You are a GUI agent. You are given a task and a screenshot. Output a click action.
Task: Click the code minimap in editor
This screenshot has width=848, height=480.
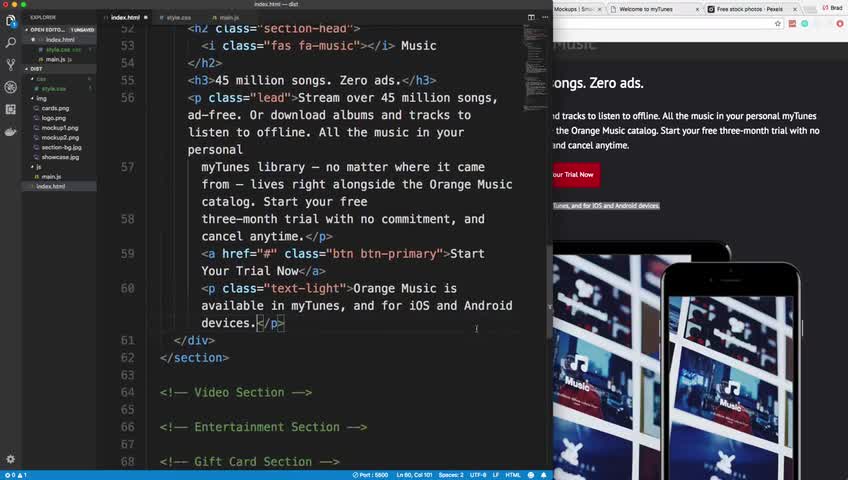(535, 68)
